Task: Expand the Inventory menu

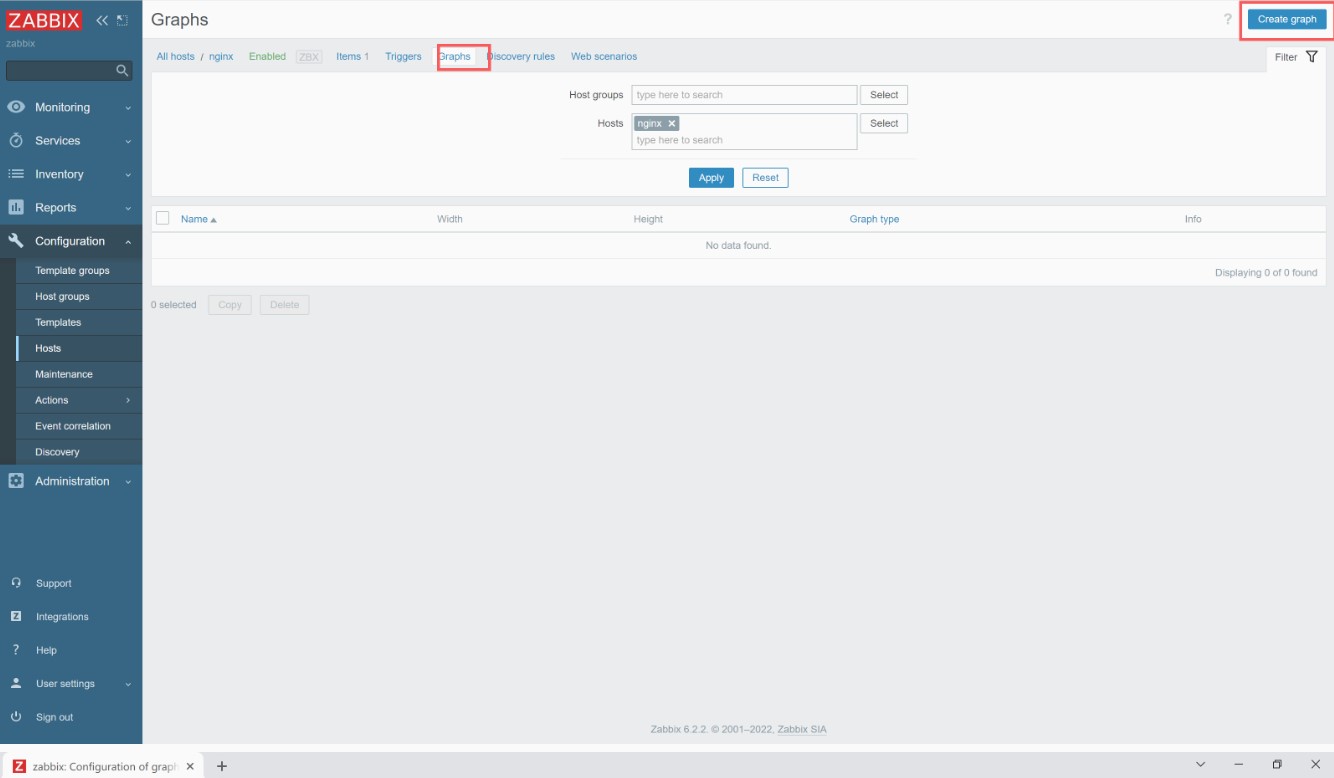Action: coord(128,175)
